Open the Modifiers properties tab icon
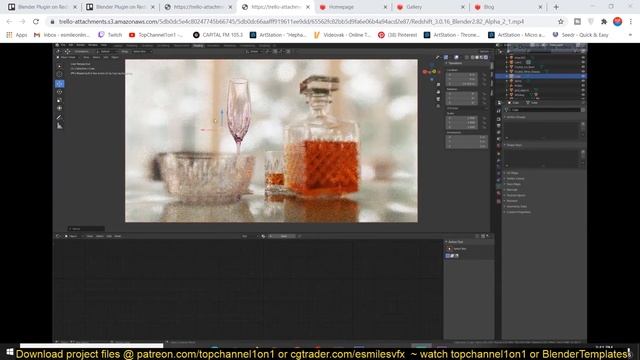This screenshot has height=360, width=640. [x=499, y=160]
